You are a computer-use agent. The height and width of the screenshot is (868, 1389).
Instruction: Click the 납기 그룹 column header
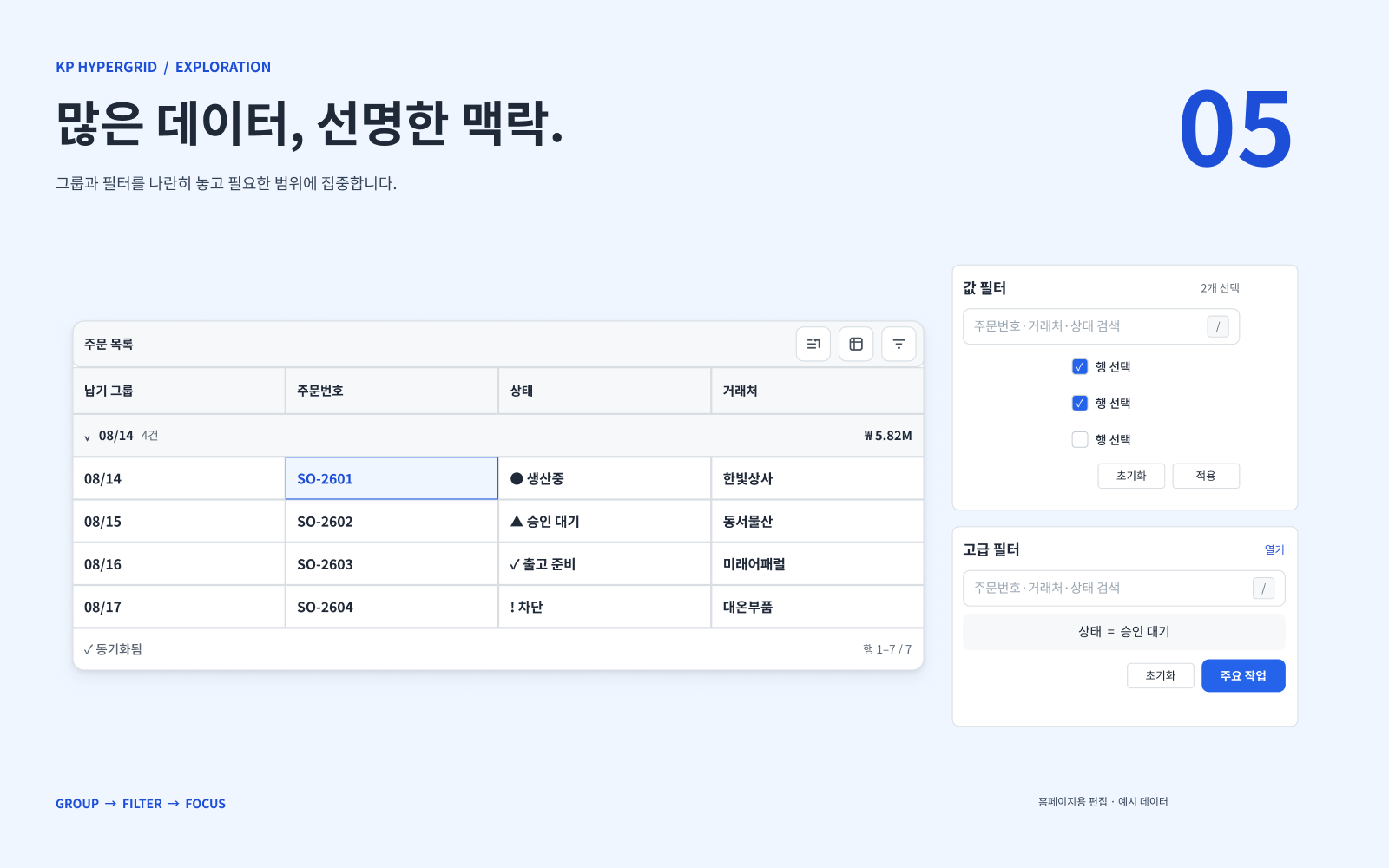click(x=179, y=391)
